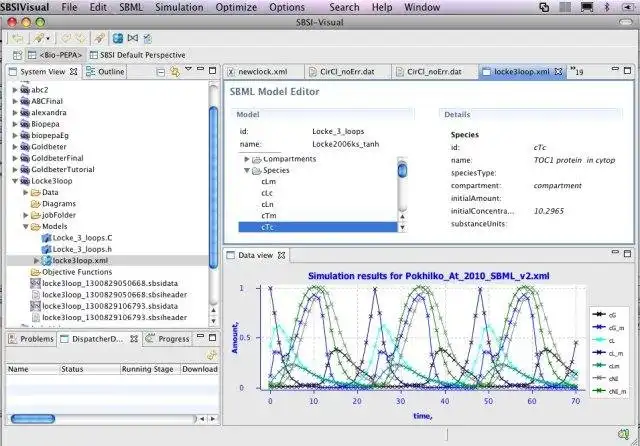
Task: Click the model tree scrollbar thumb
Action: coord(402,170)
